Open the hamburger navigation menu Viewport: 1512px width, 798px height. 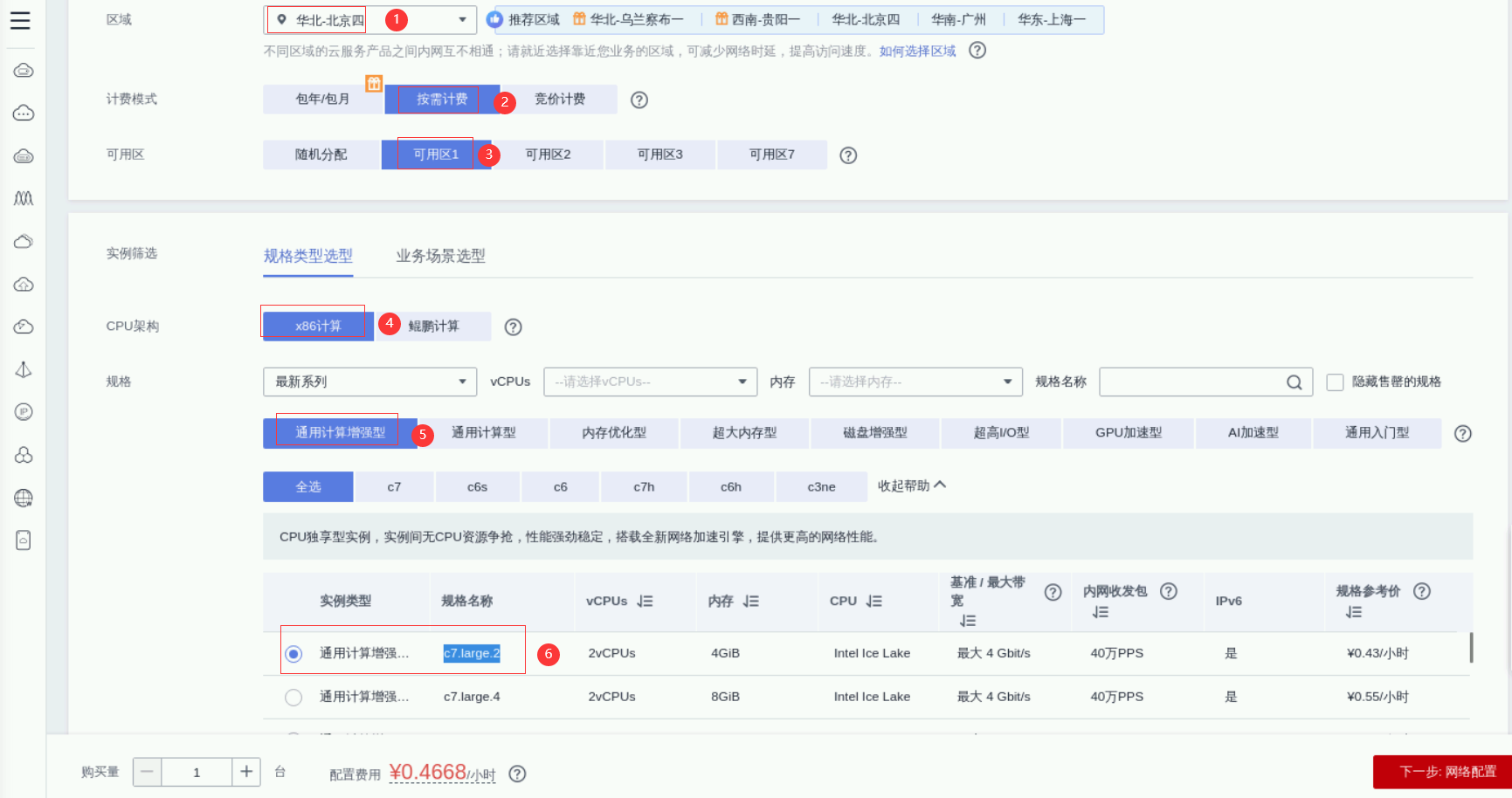(20, 20)
